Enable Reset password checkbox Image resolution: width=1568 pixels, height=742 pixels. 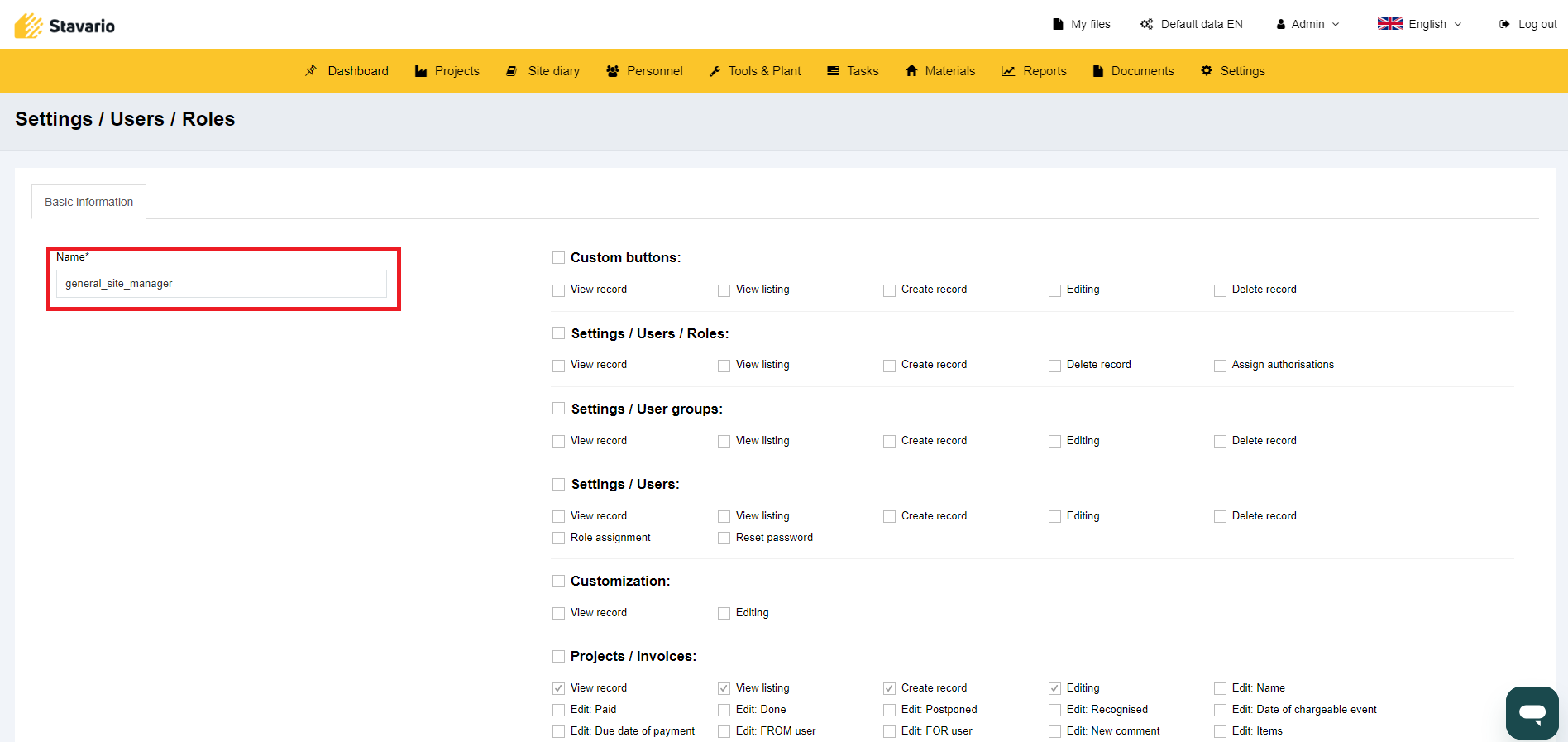[724, 539]
